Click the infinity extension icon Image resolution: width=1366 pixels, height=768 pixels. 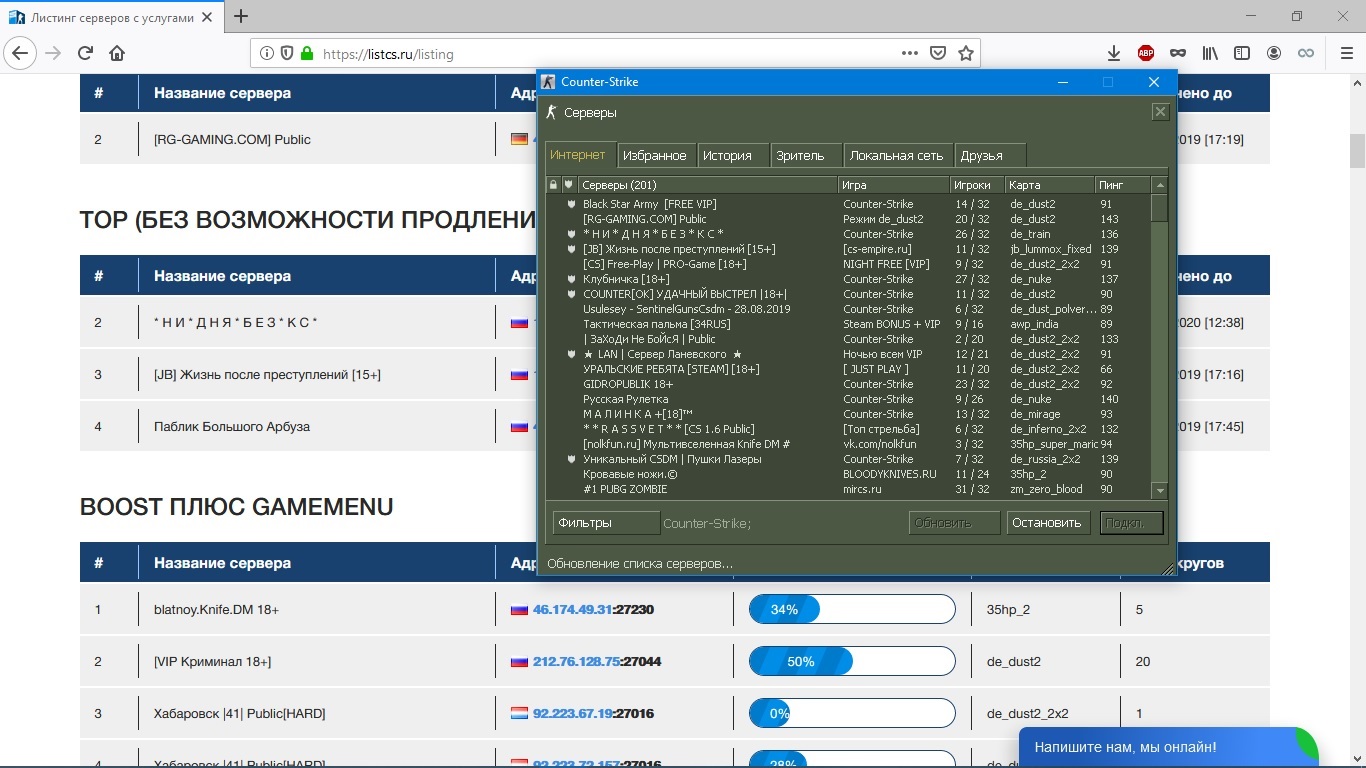pos(1306,53)
